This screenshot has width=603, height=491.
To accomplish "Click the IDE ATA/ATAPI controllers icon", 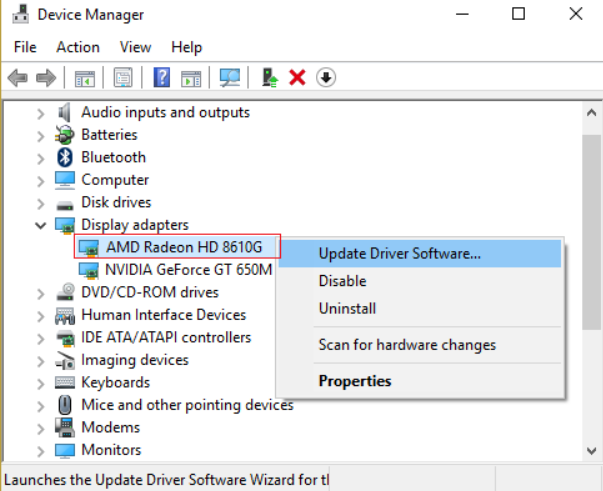I will pos(65,338).
